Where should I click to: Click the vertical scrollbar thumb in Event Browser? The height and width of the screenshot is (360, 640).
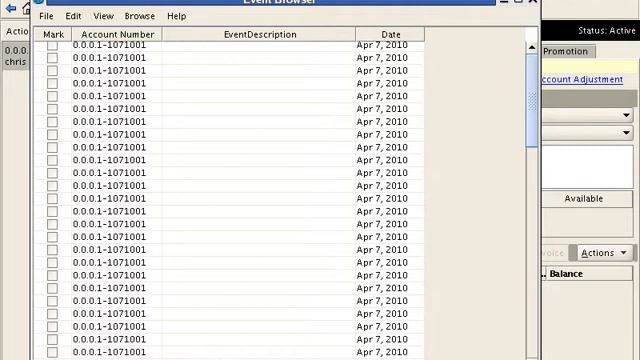point(532,101)
